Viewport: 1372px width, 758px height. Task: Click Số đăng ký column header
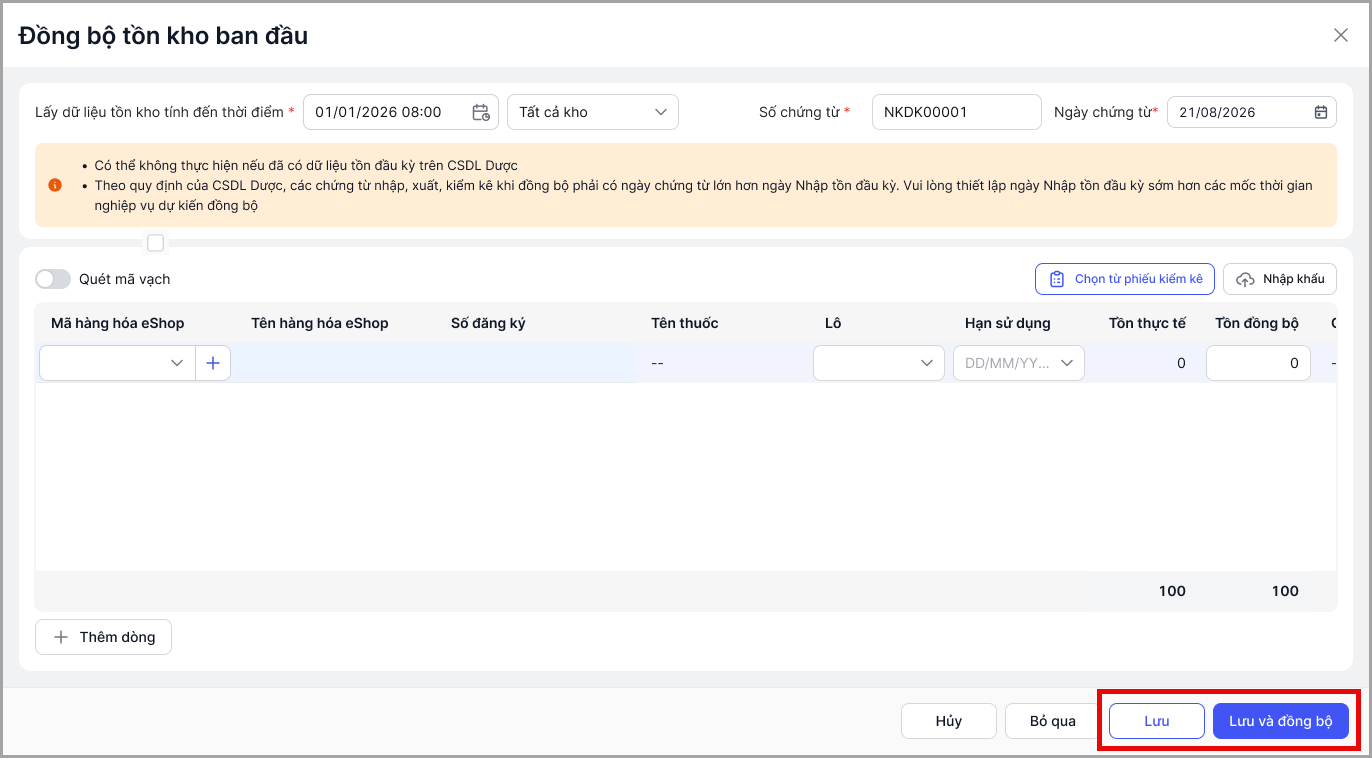pyautogui.click(x=488, y=323)
